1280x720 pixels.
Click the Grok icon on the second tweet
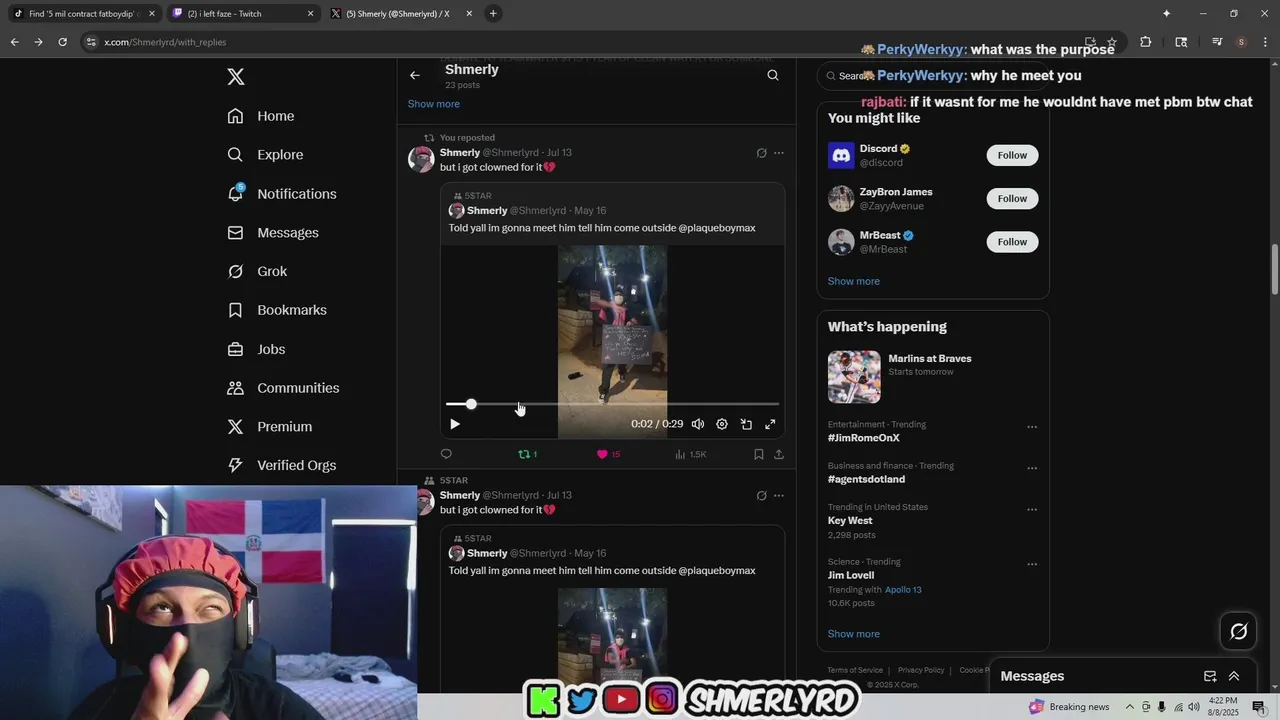[x=761, y=495]
